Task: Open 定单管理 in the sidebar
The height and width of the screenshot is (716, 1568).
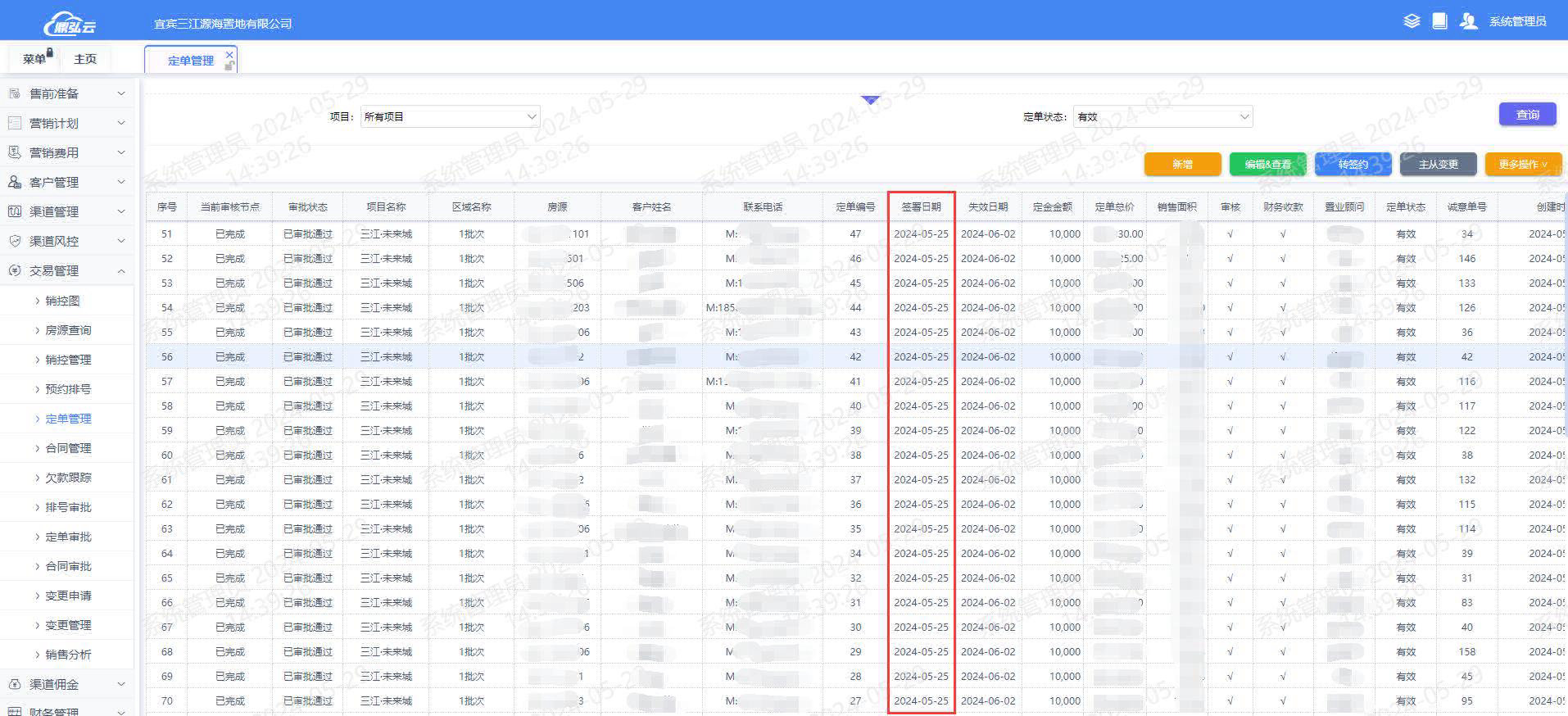Action: point(68,419)
